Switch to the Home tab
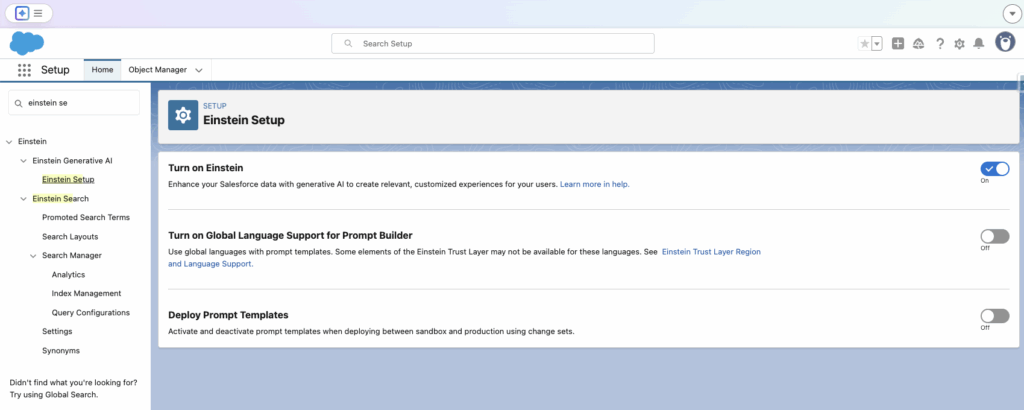 click(x=103, y=70)
